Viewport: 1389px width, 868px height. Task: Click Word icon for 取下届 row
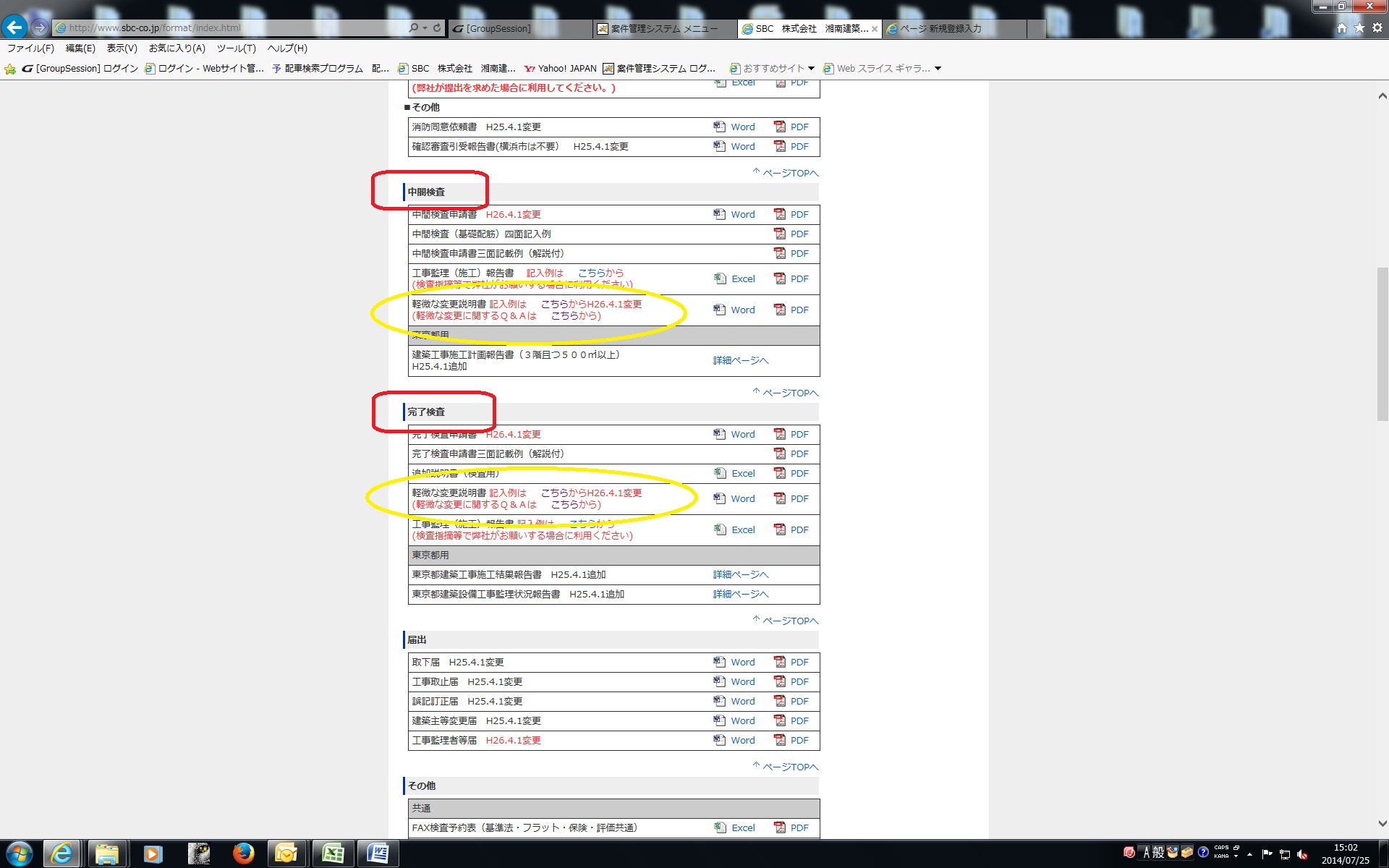tap(720, 662)
